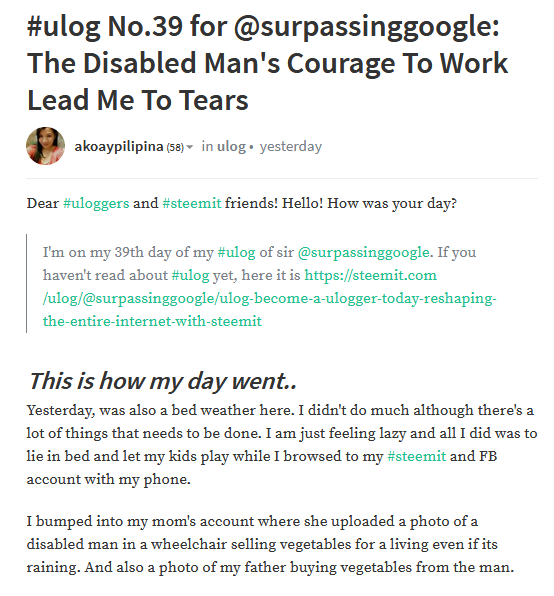Click the #ulog tag after 39th day
Screen dimensions: 554x596
point(236,252)
